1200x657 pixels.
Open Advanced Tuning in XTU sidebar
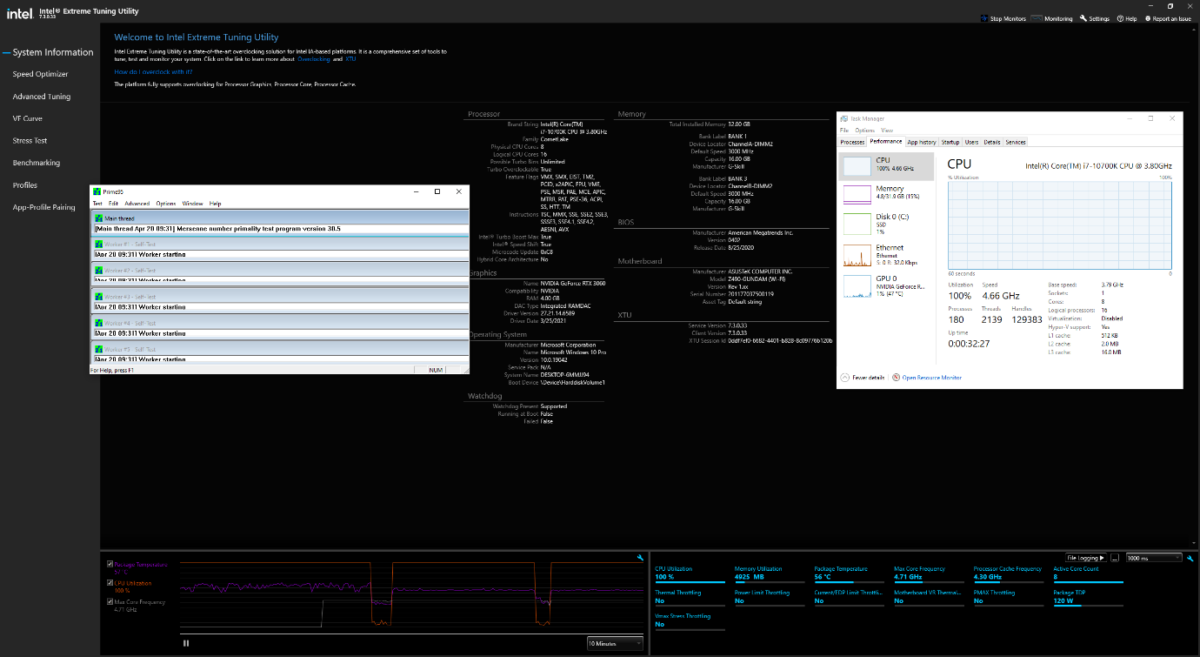41,96
